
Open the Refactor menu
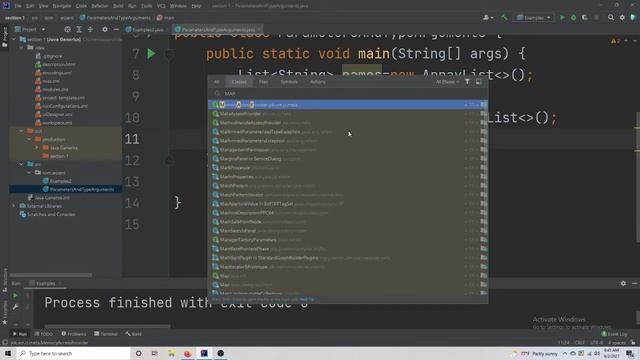point(100,6)
